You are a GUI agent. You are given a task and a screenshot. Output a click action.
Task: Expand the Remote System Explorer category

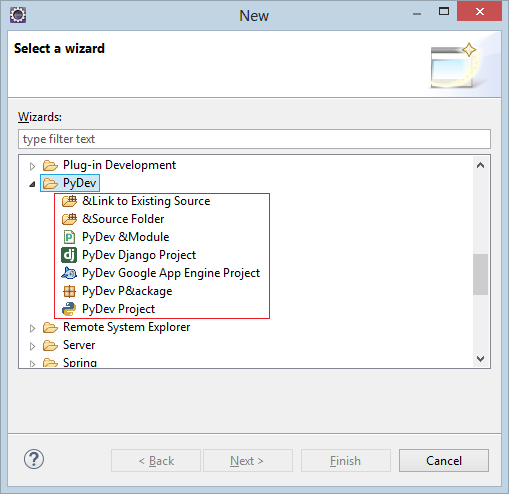pos(32,328)
